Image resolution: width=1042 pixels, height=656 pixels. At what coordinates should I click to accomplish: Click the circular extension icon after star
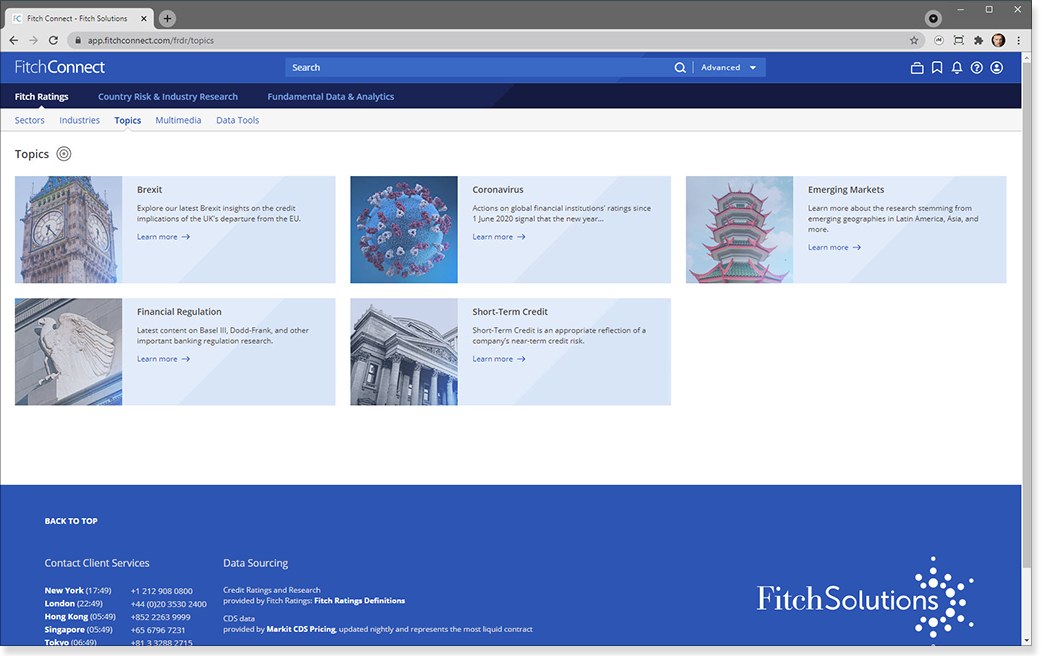(939, 41)
